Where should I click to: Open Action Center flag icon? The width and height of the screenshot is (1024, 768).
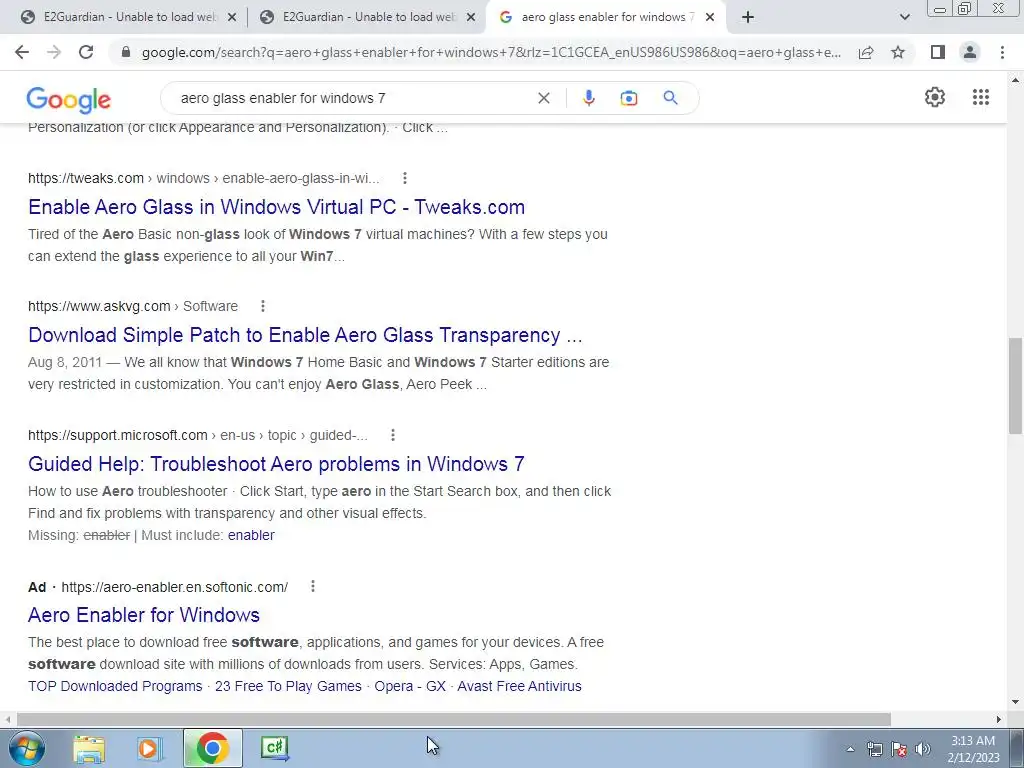coord(899,749)
